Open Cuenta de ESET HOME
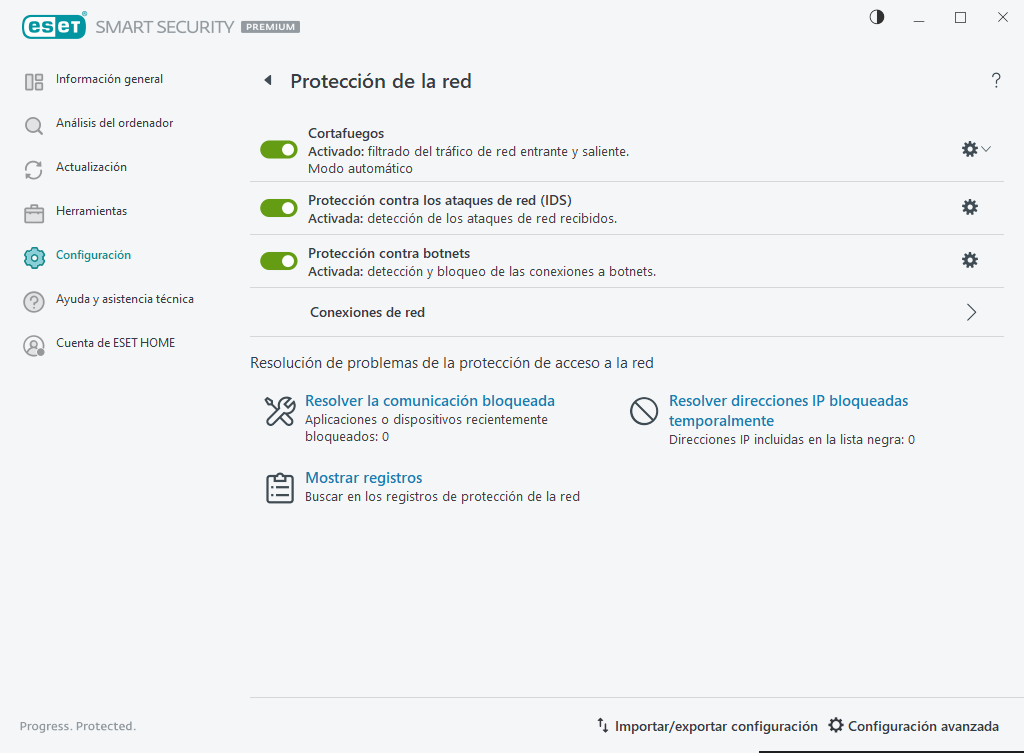The width and height of the screenshot is (1024, 753). (x=115, y=343)
